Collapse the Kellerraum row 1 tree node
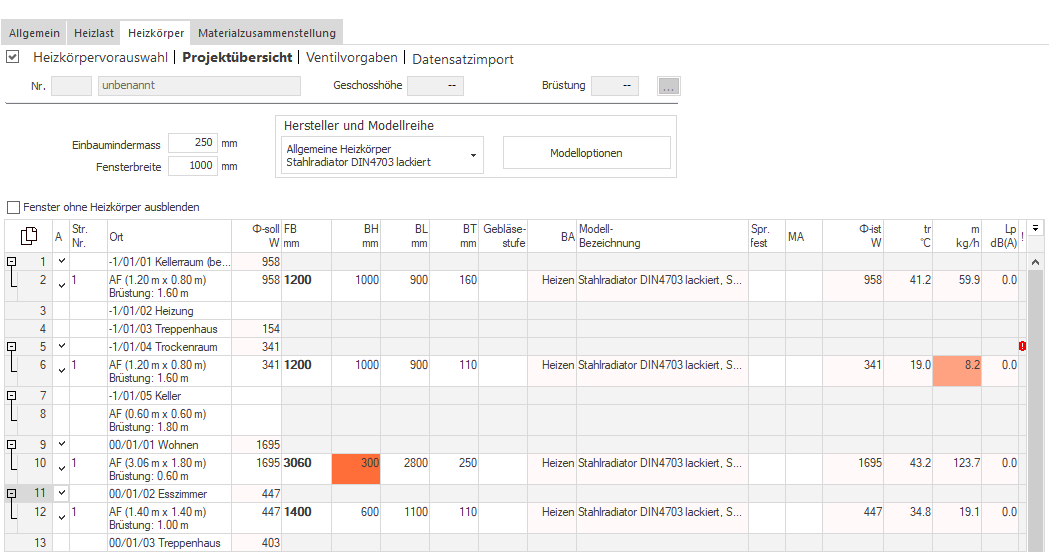 [x=11, y=262]
